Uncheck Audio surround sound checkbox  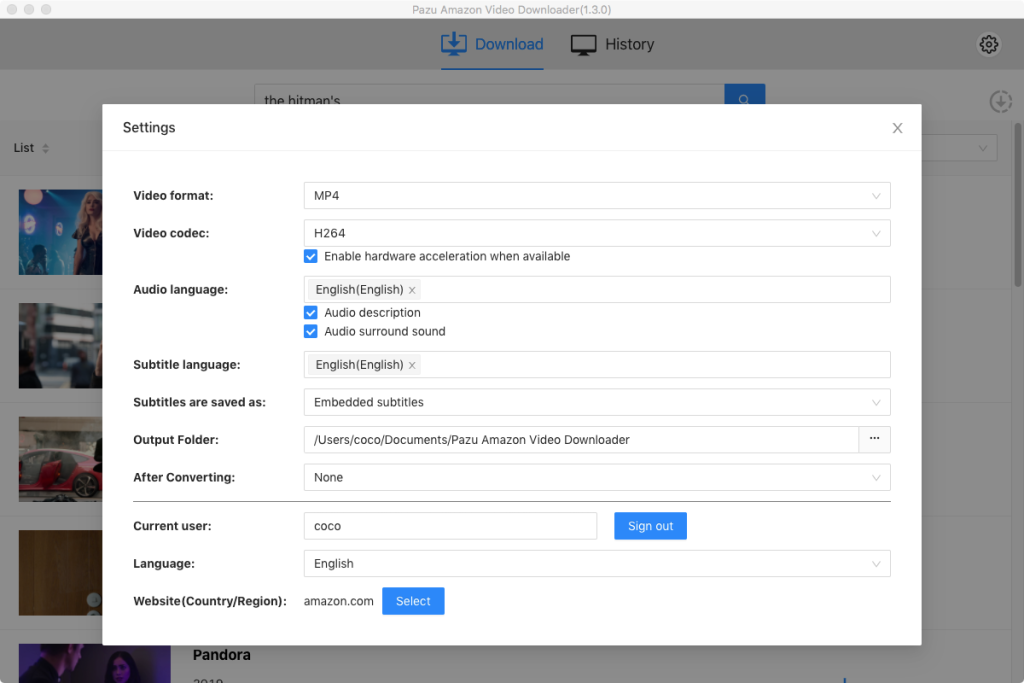coord(311,332)
